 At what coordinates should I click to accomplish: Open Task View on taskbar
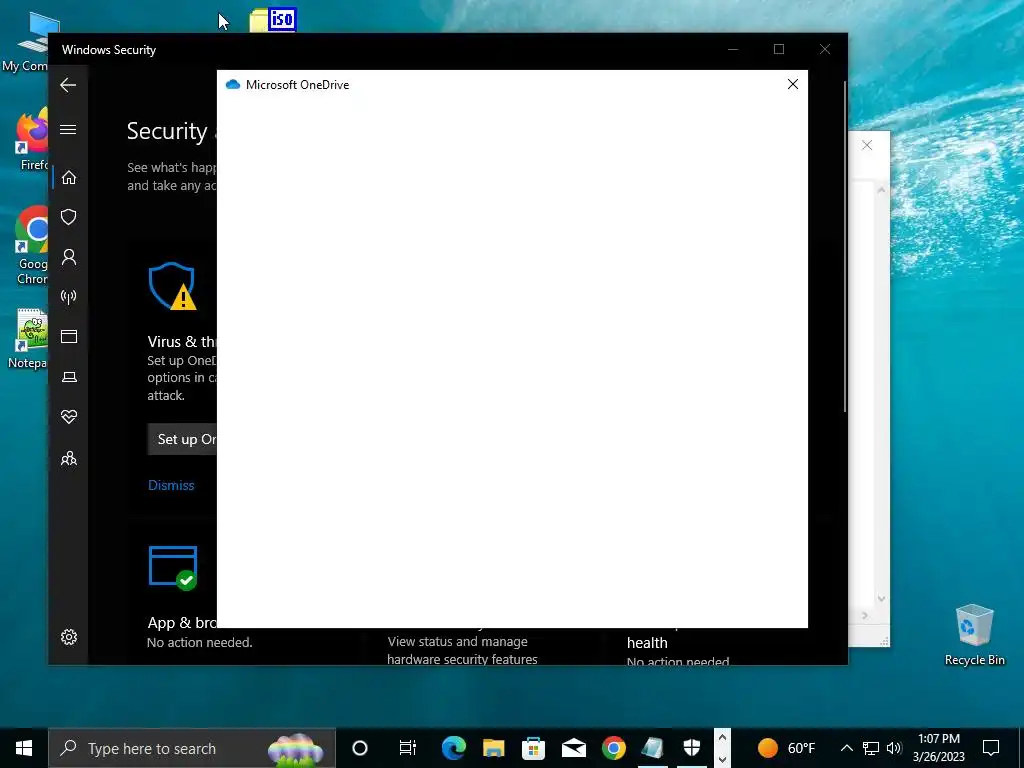pyautogui.click(x=408, y=748)
